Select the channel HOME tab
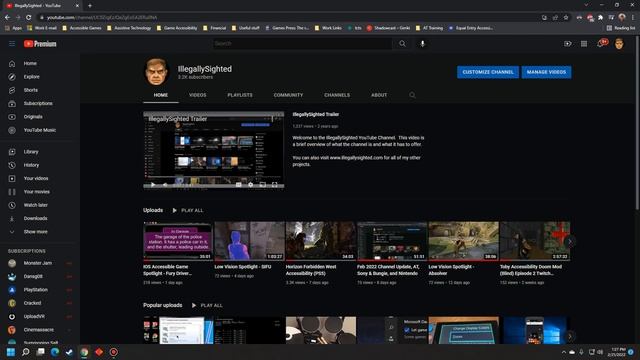The height and width of the screenshot is (360, 640). coord(161,95)
